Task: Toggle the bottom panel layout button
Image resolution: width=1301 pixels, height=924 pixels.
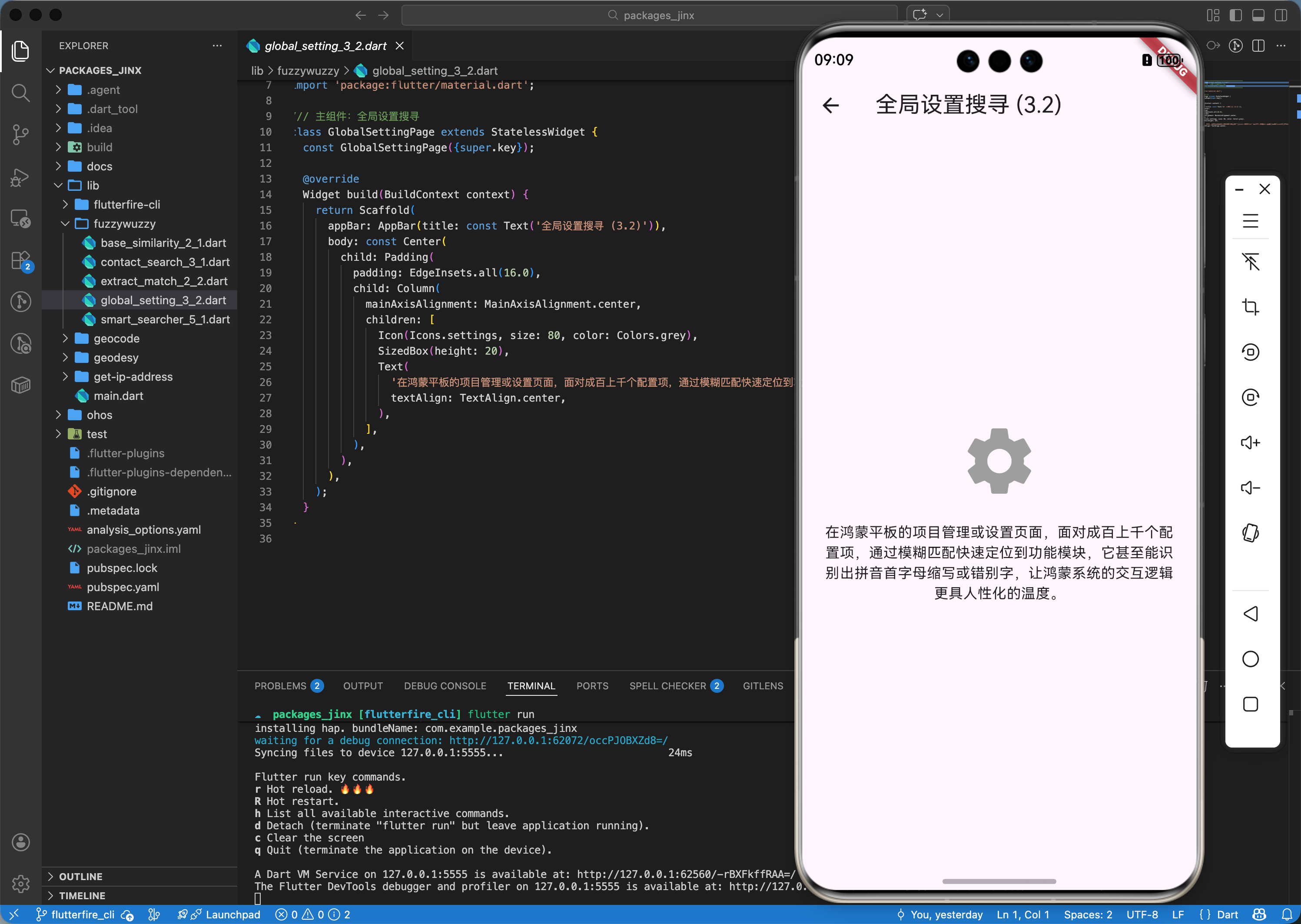Action: (1258, 15)
